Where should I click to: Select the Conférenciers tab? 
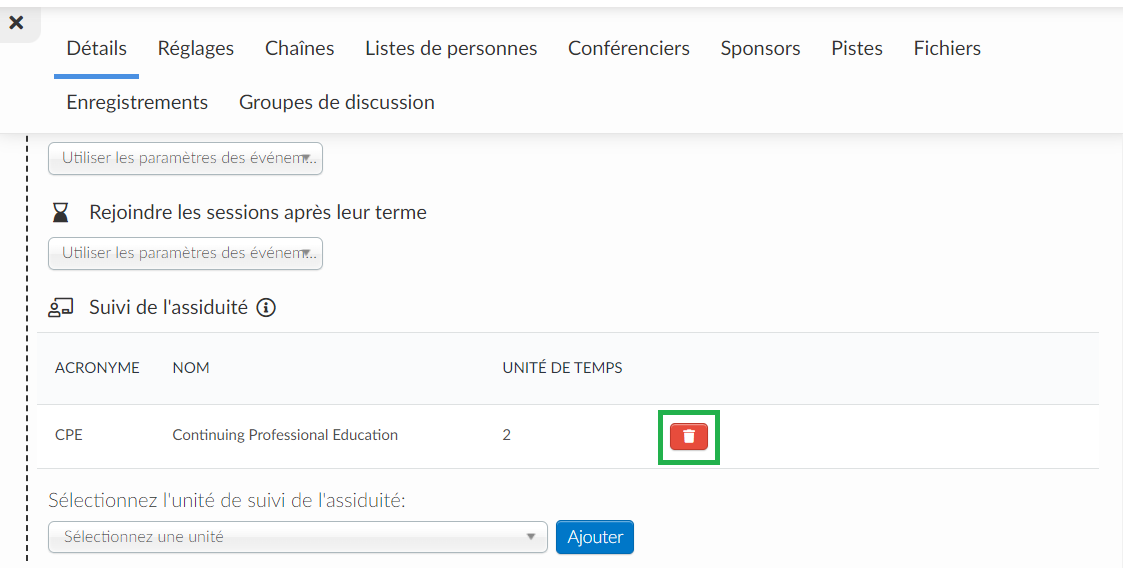click(629, 49)
